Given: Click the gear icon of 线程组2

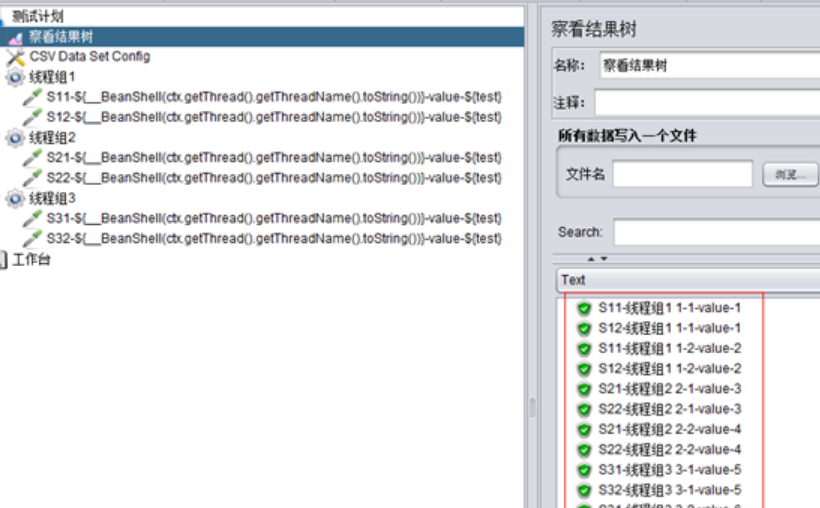Looking at the screenshot, I should click(15, 138).
